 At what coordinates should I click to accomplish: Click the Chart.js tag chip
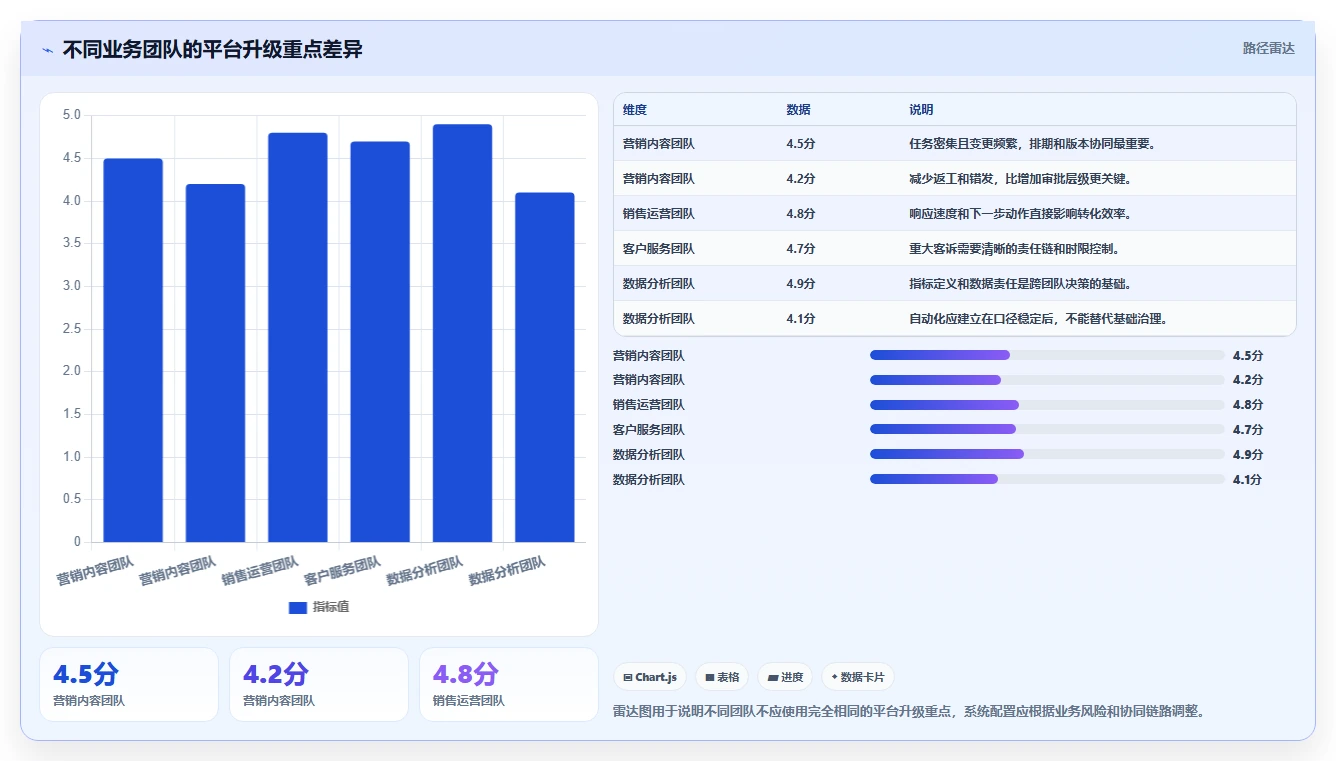point(650,677)
